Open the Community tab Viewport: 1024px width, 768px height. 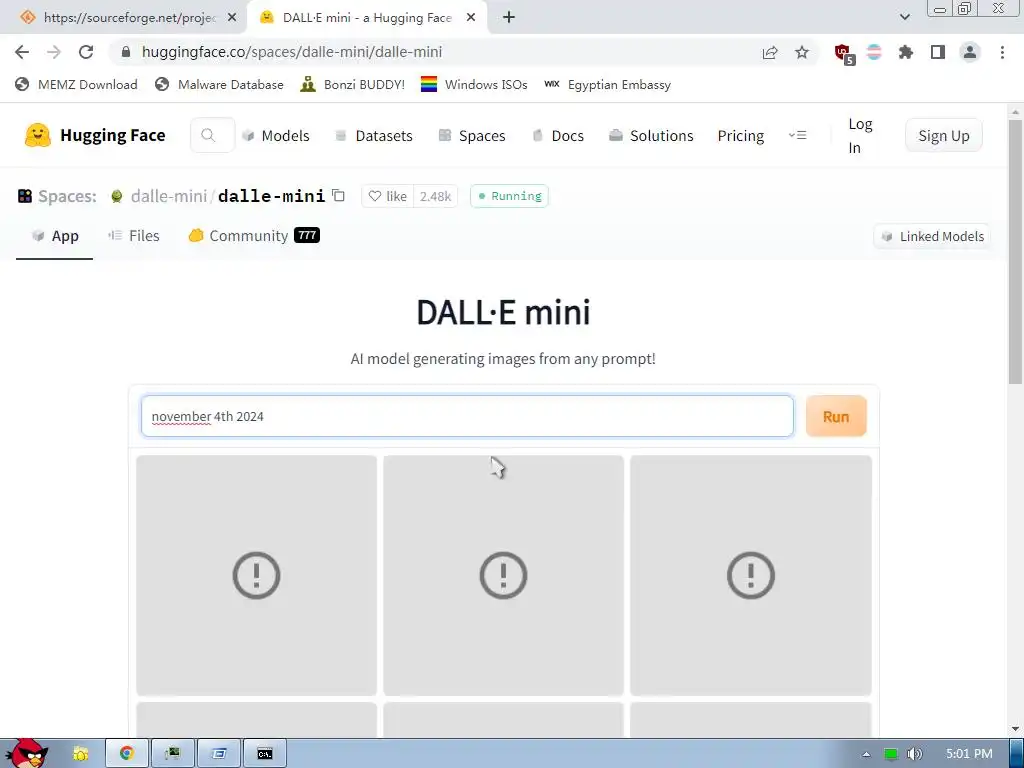(x=254, y=236)
